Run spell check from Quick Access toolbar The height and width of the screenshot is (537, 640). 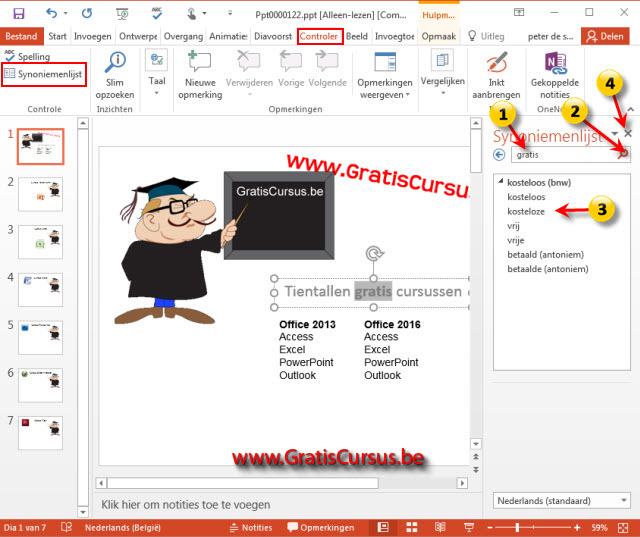tap(157, 13)
